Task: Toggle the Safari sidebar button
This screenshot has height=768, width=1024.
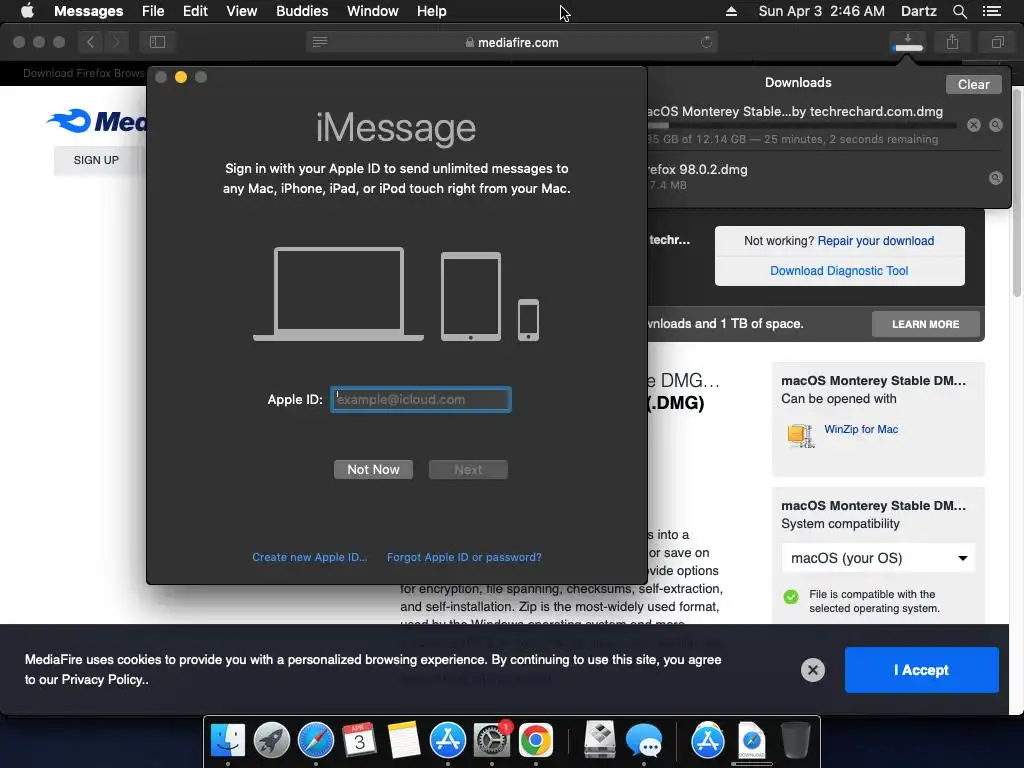Action: coord(157,42)
